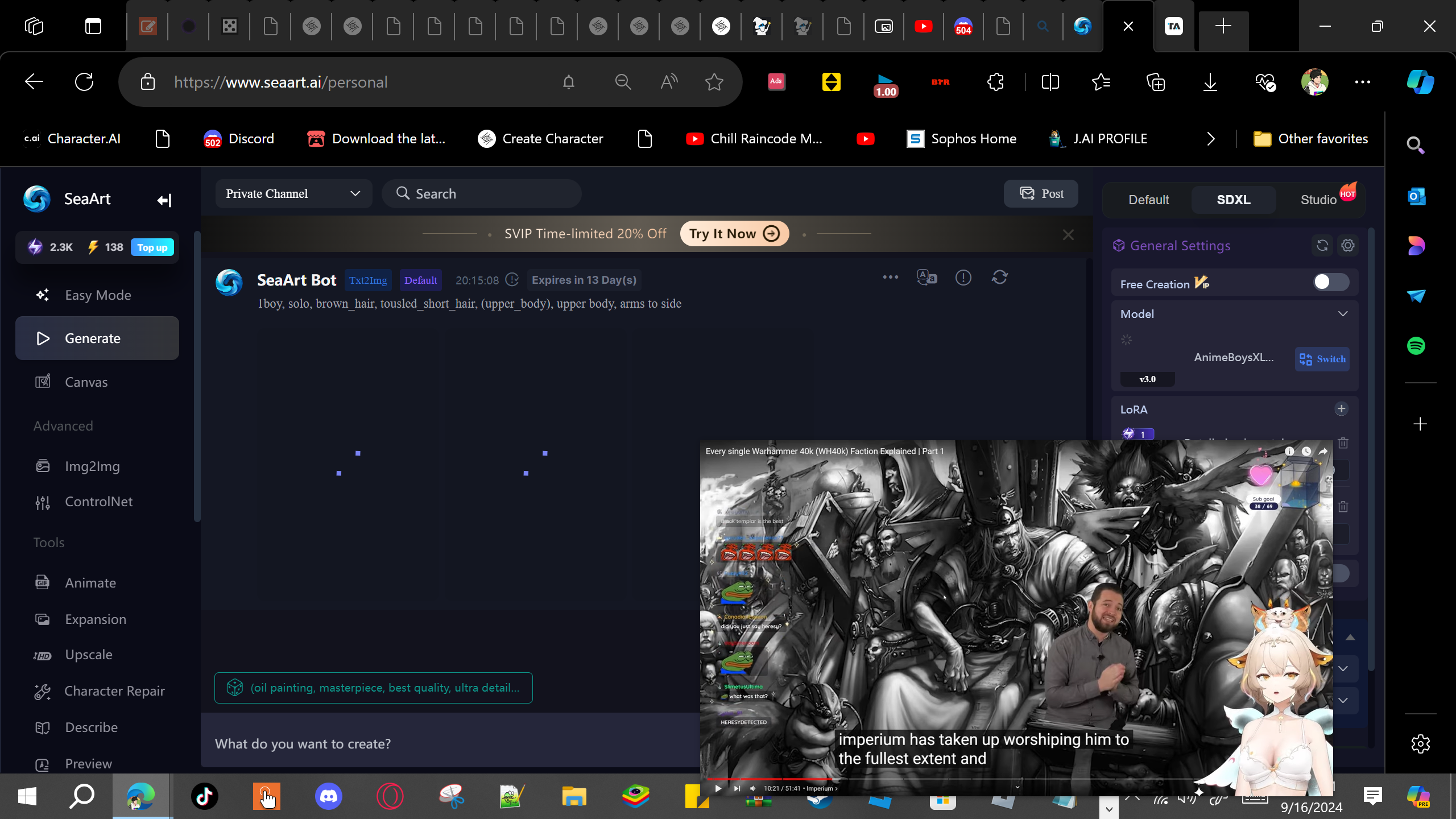Open the General Settings gear
This screenshot has height=819, width=1456.
[1348, 245]
